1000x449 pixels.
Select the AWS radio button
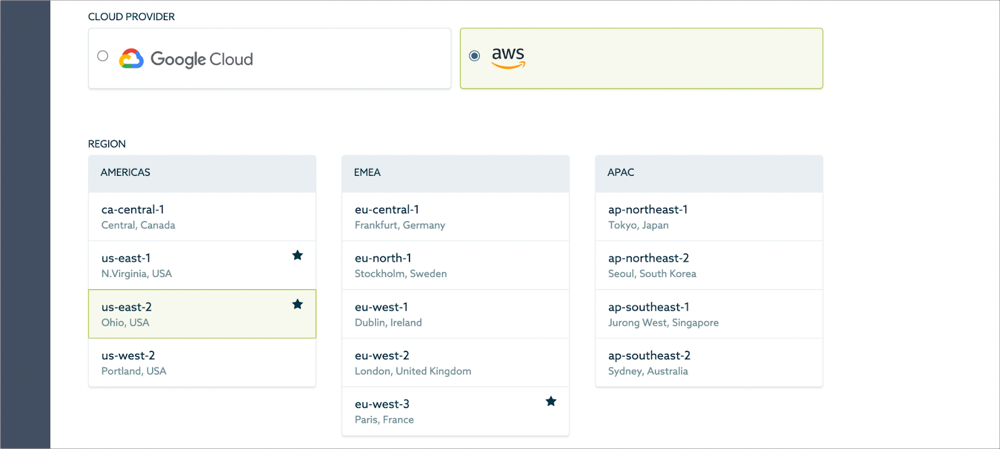pyautogui.click(x=475, y=56)
